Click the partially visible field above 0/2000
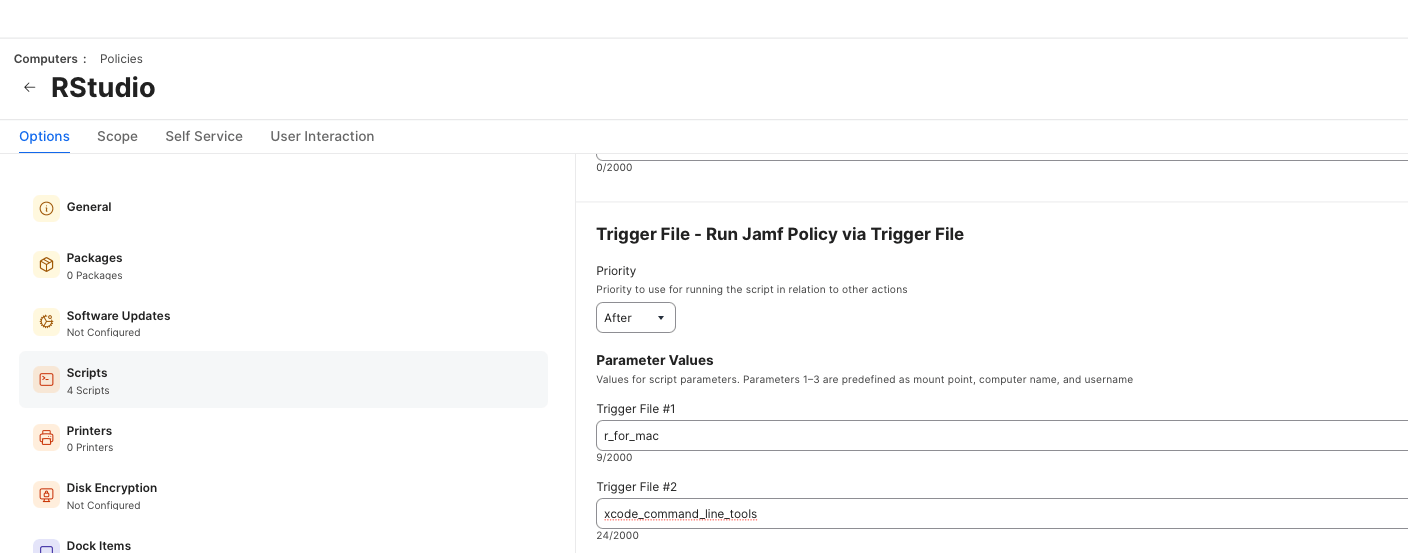The image size is (1408, 553). click(1002, 157)
